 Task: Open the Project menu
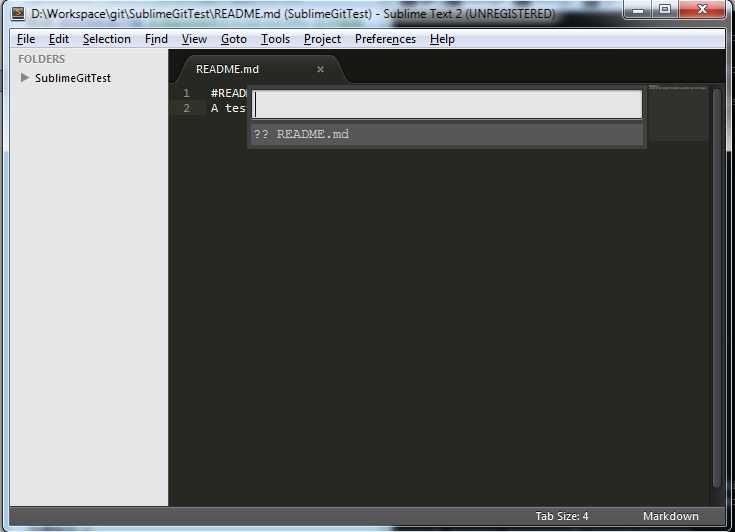(x=322, y=39)
